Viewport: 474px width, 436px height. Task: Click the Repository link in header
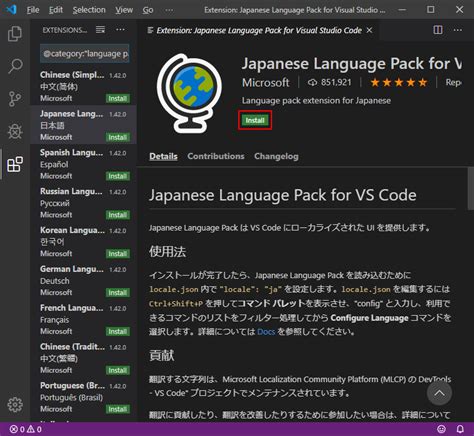pyautogui.click(x=453, y=82)
